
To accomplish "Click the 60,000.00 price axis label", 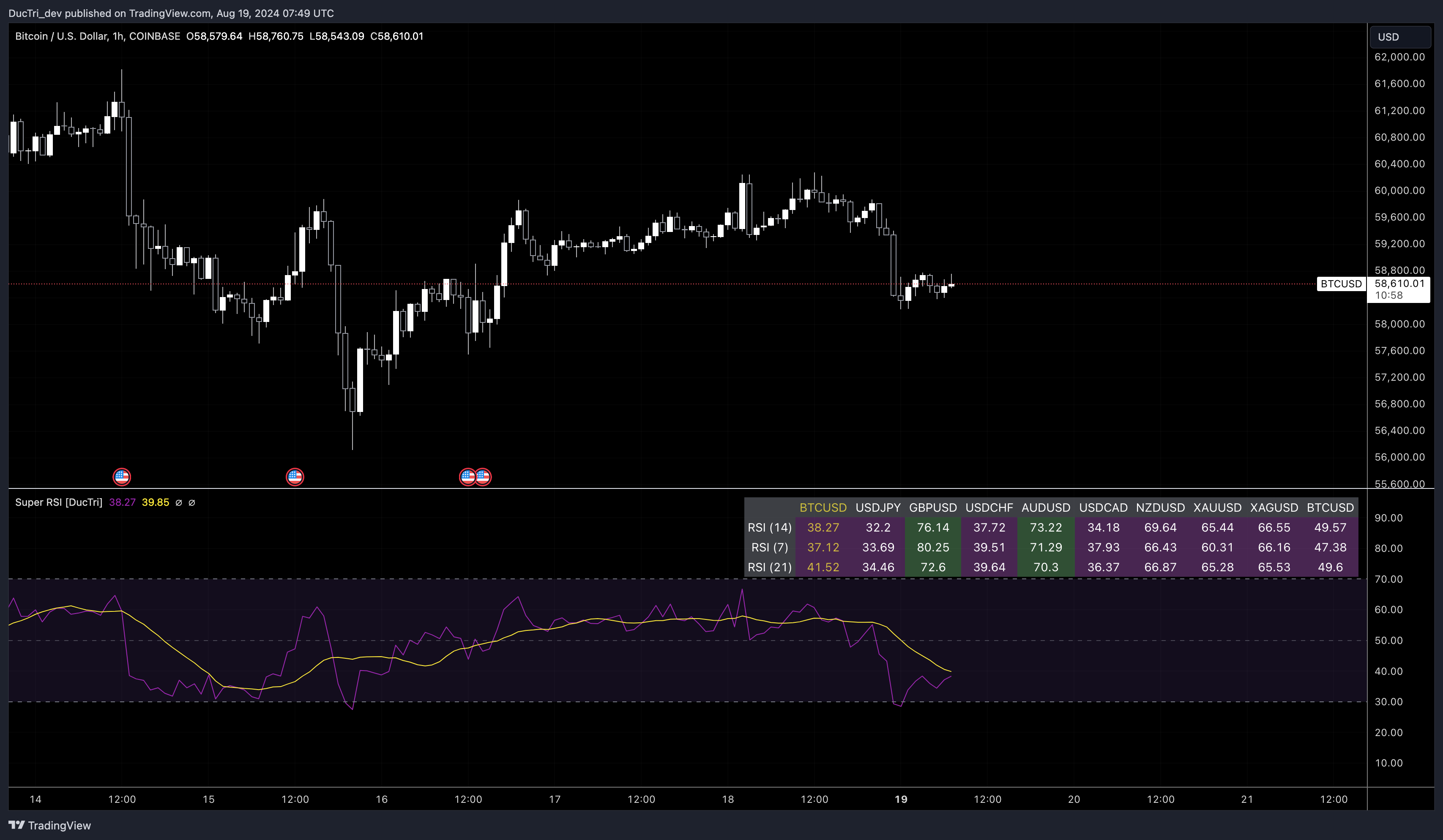I will coord(1399,190).
